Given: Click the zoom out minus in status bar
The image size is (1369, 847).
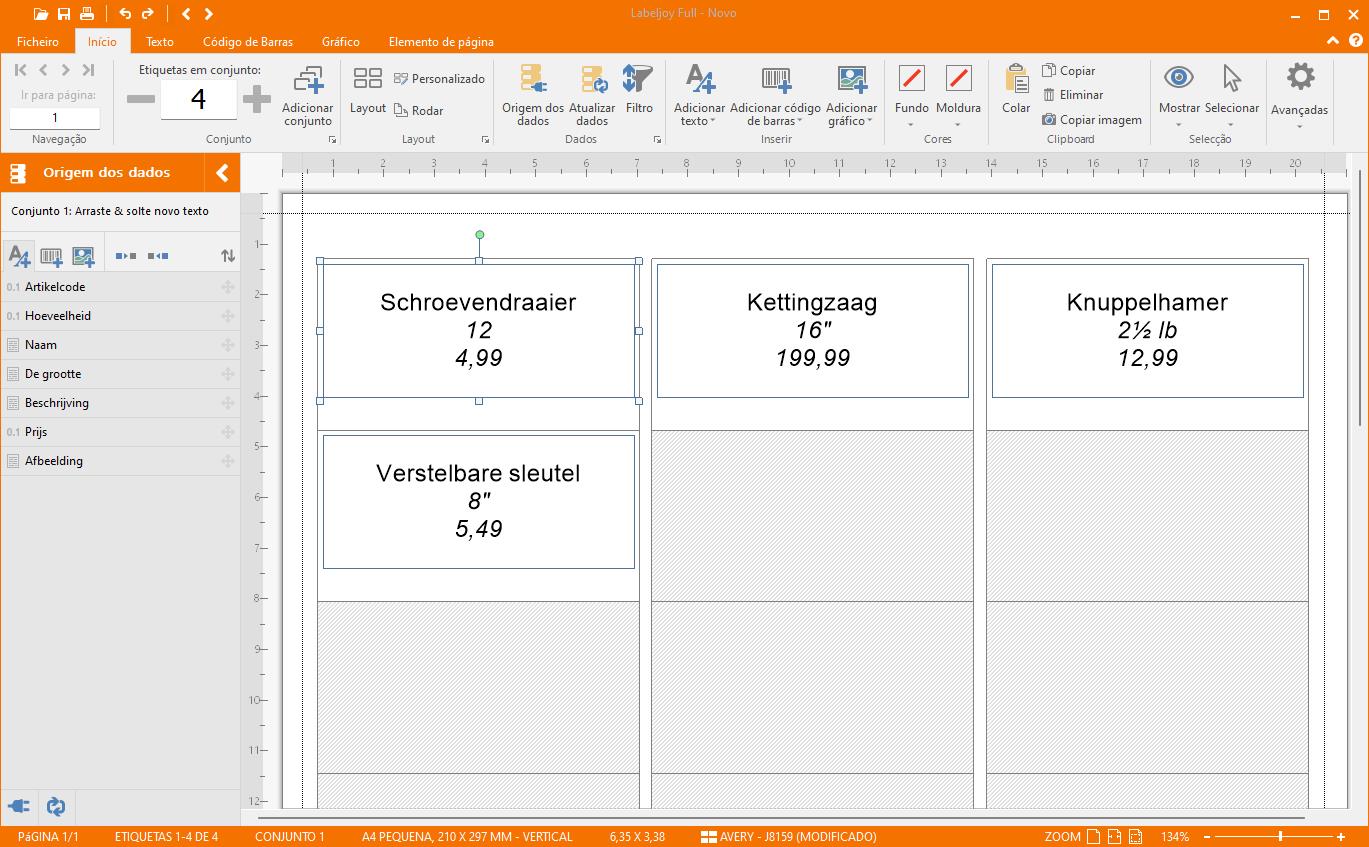Looking at the screenshot, I should click(1207, 836).
